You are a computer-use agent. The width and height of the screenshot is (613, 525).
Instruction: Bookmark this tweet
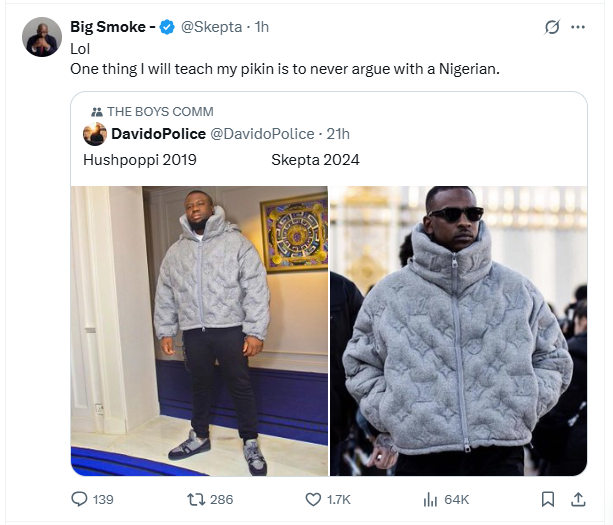pos(548,498)
